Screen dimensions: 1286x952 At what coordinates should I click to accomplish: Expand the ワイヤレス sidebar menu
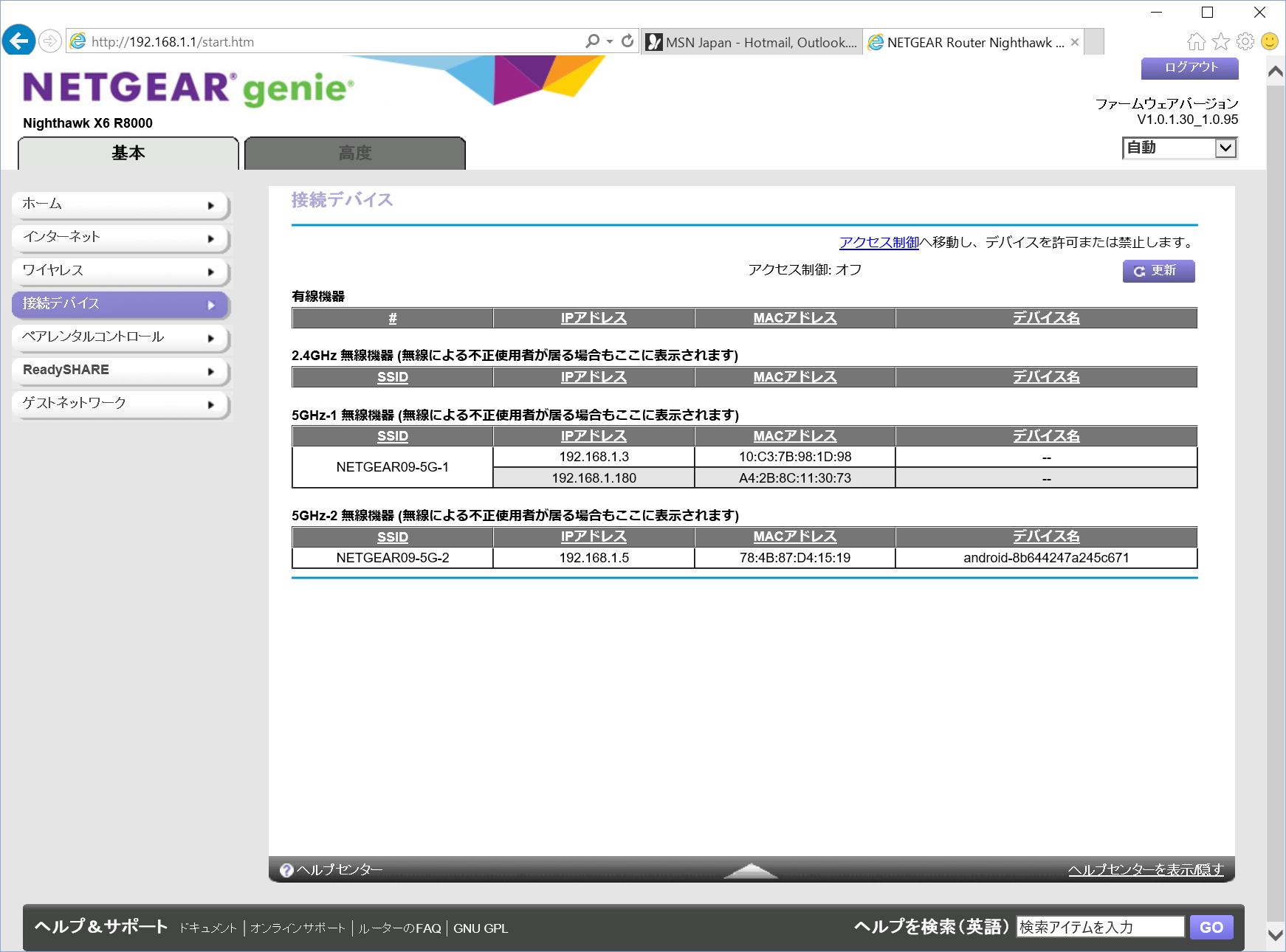(x=120, y=271)
